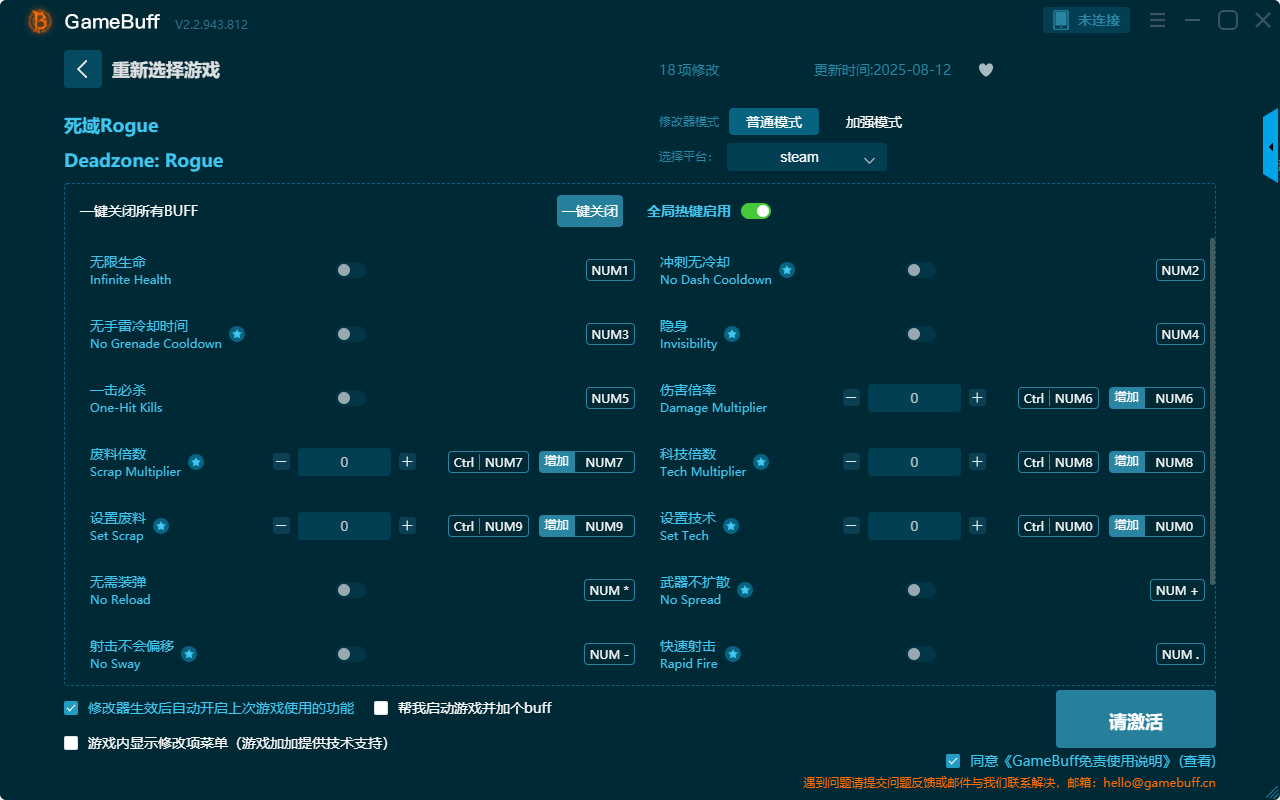The image size is (1280, 800).
Task: Enable Rapid Fire switch
Action: [x=921, y=654]
